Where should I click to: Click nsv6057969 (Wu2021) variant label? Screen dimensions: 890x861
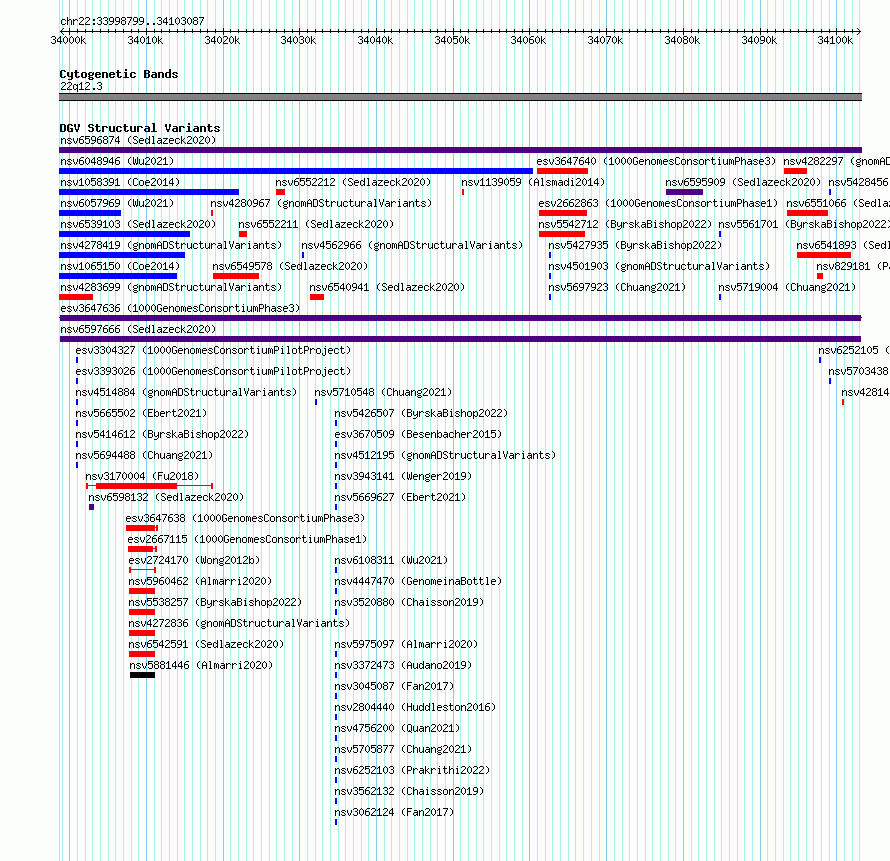[117, 203]
